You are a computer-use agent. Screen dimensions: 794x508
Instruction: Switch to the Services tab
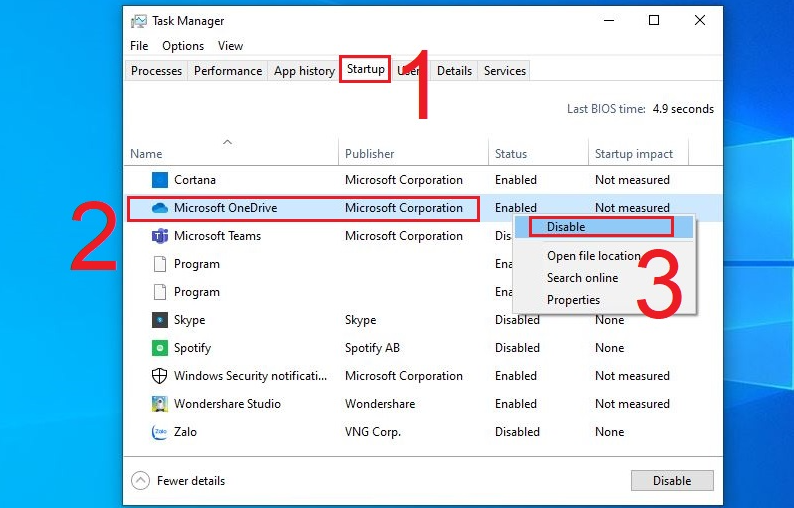tap(504, 71)
